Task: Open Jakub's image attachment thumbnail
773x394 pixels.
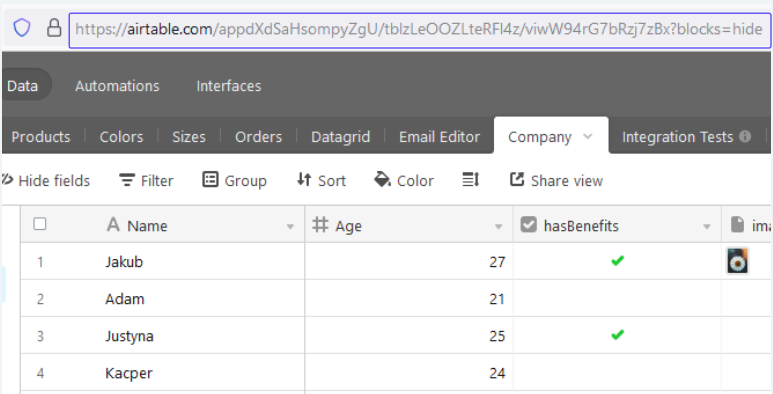Action: [x=738, y=261]
